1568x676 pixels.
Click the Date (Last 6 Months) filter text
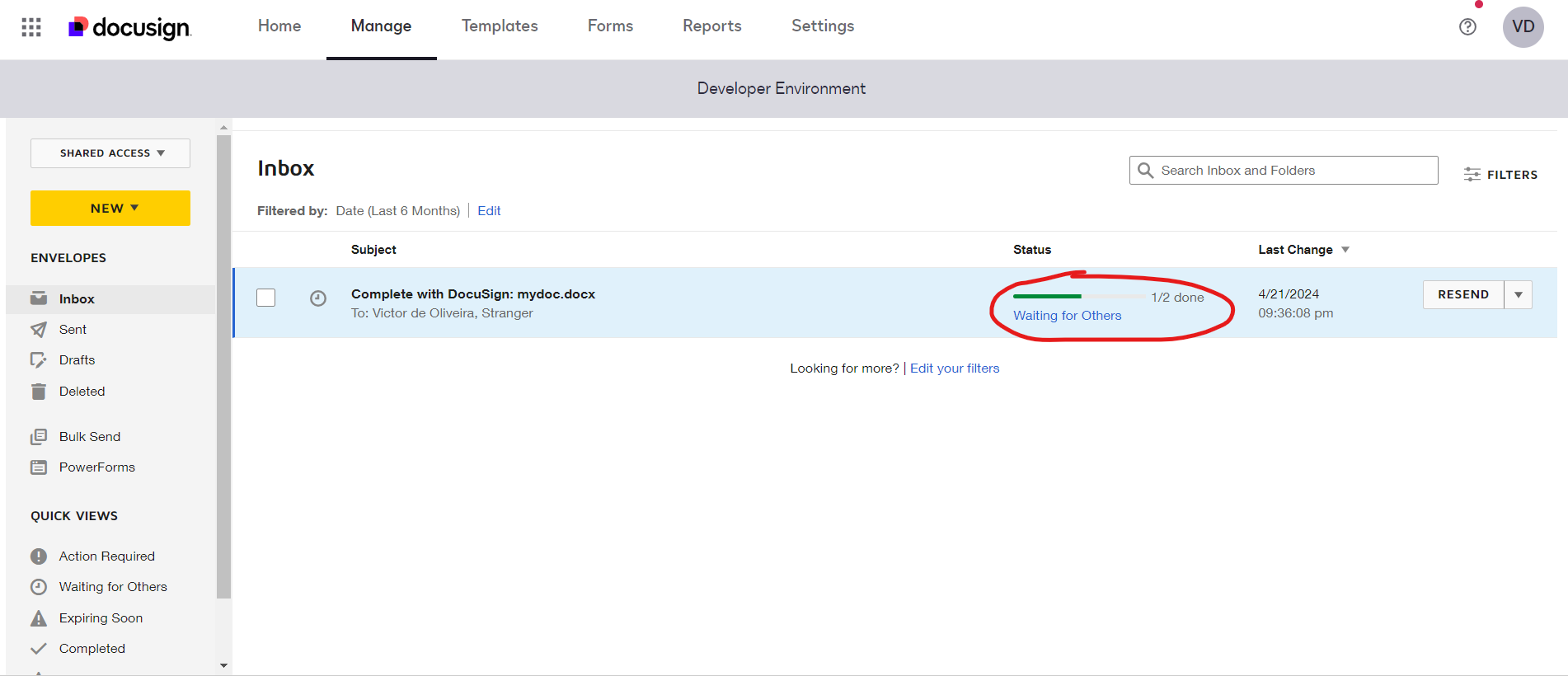click(398, 211)
